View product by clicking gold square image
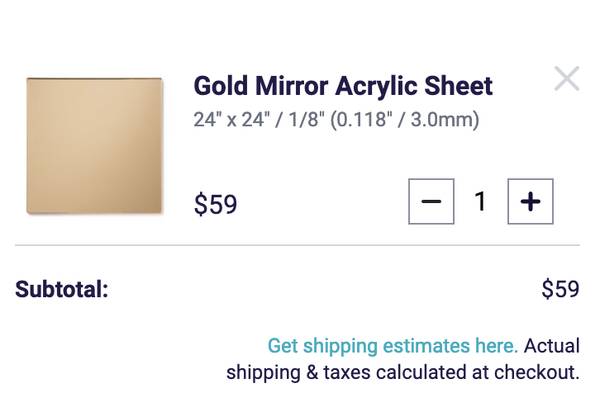 click(95, 146)
